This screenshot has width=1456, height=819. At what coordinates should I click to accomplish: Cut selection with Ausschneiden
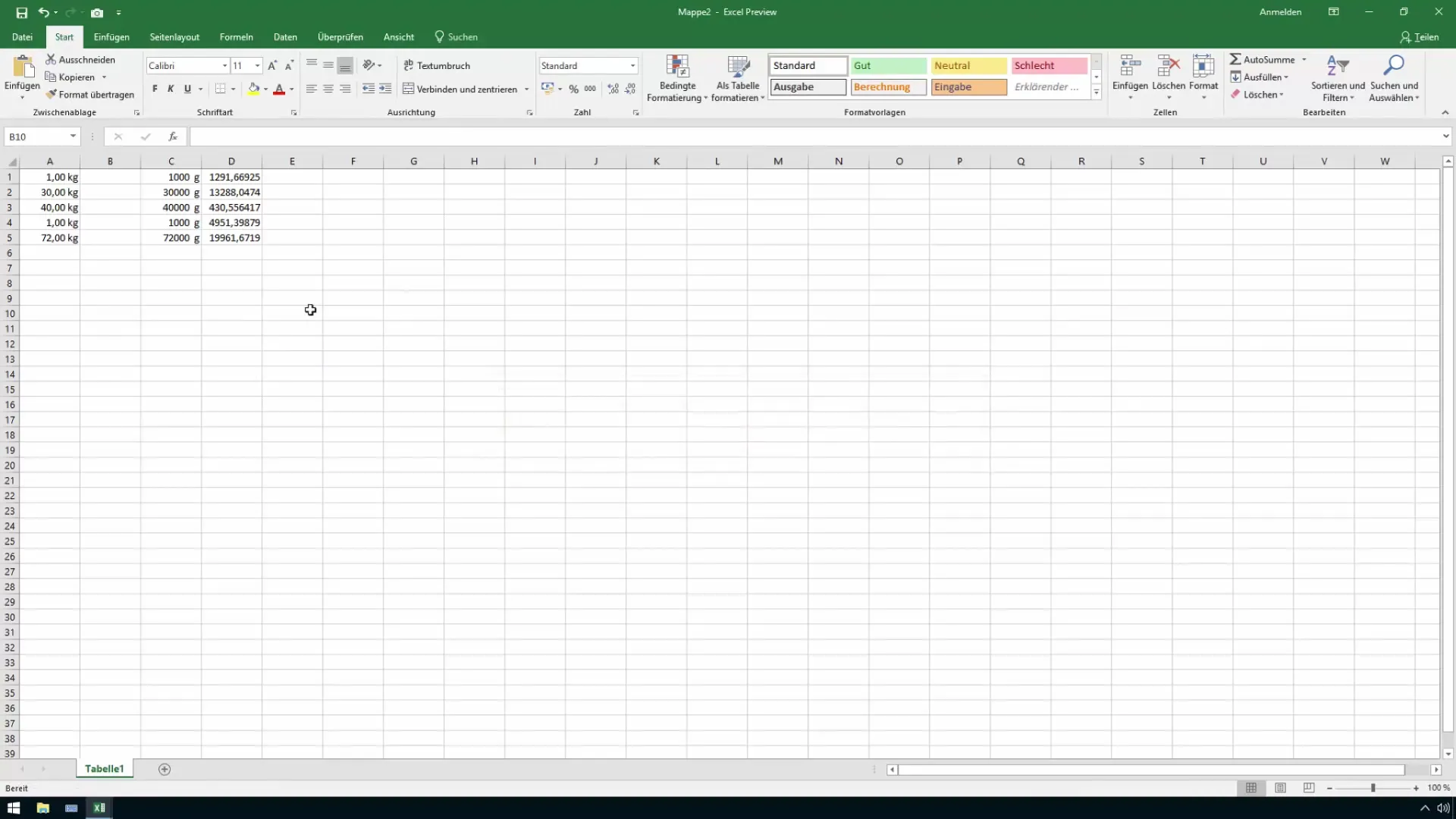(x=80, y=59)
